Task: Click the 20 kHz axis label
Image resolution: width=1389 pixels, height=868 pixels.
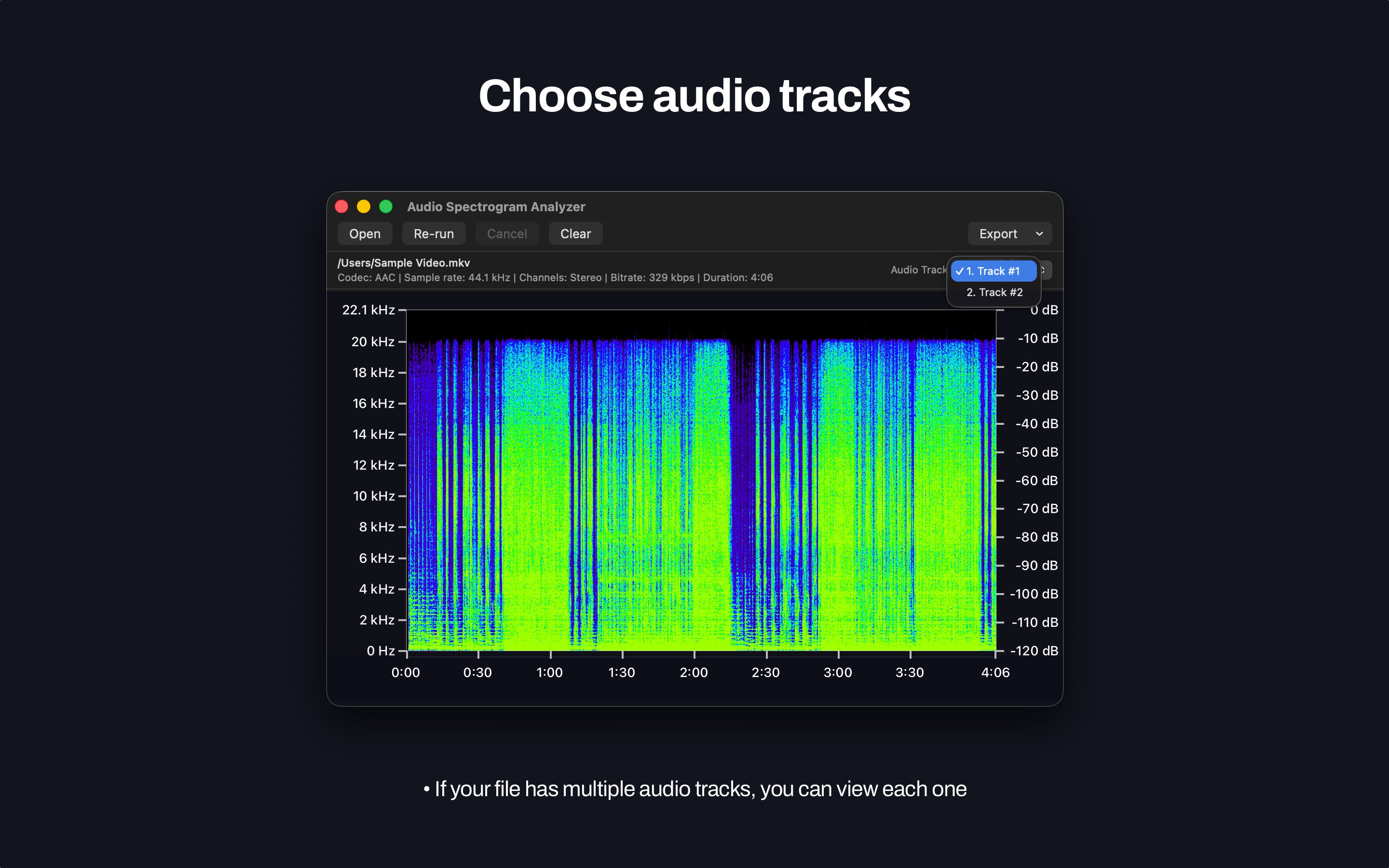Action: [x=373, y=341]
